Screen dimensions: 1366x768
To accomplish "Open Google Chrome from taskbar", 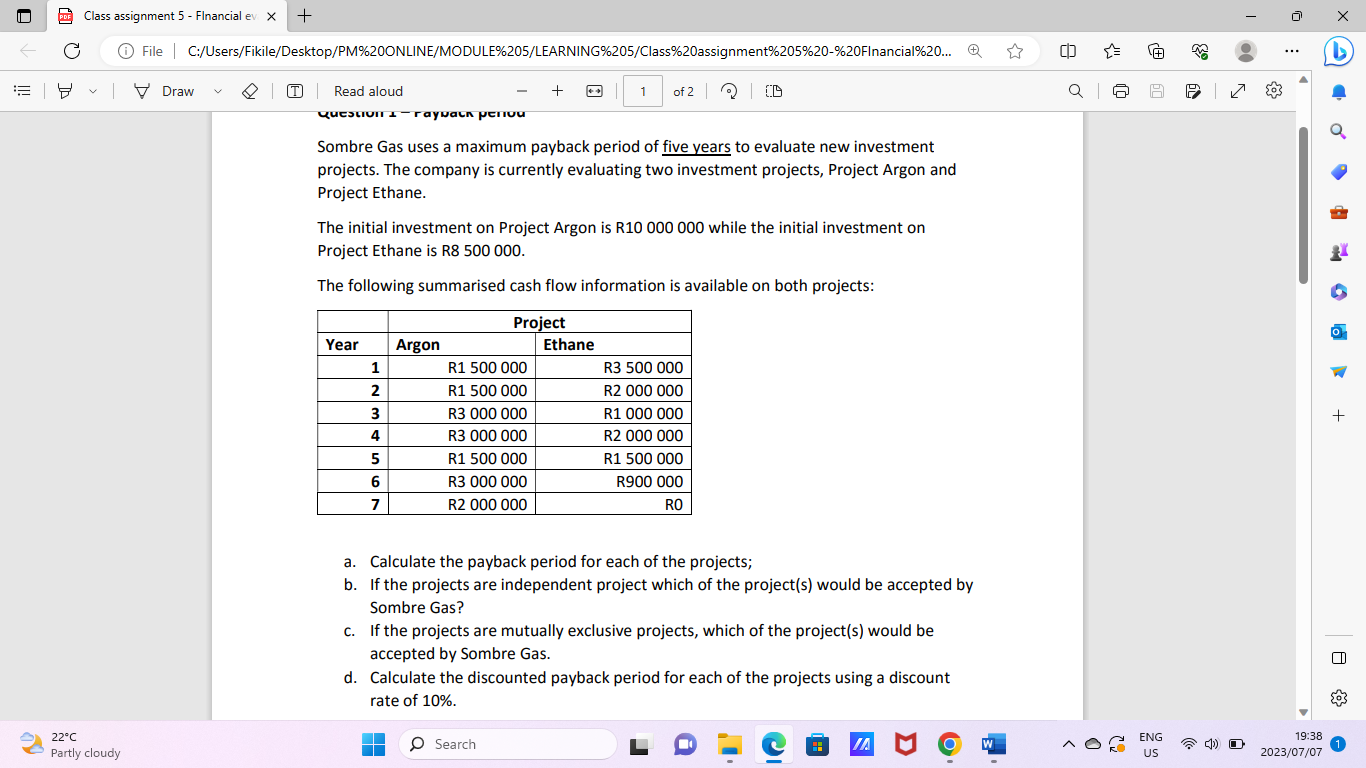I will (x=949, y=745).
